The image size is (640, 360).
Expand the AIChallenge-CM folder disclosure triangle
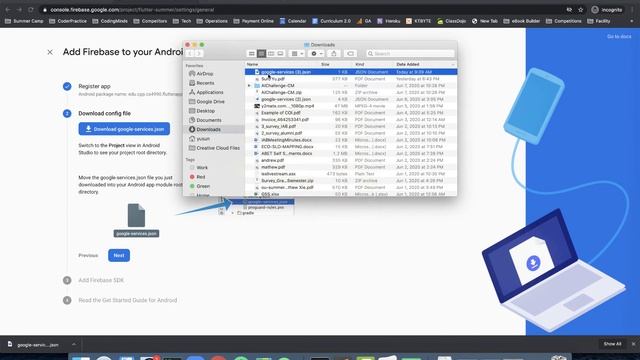249,86
